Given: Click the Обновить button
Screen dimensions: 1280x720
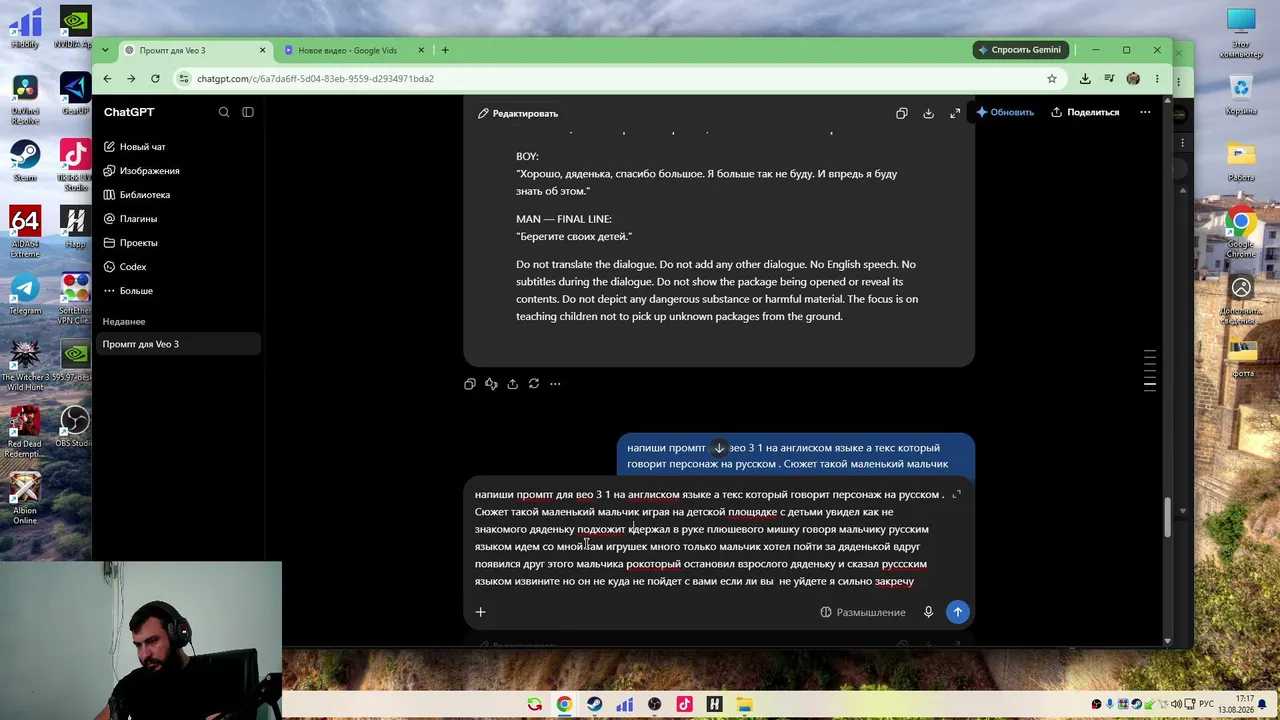Looking at the screenshot, I should point(1005,112).
